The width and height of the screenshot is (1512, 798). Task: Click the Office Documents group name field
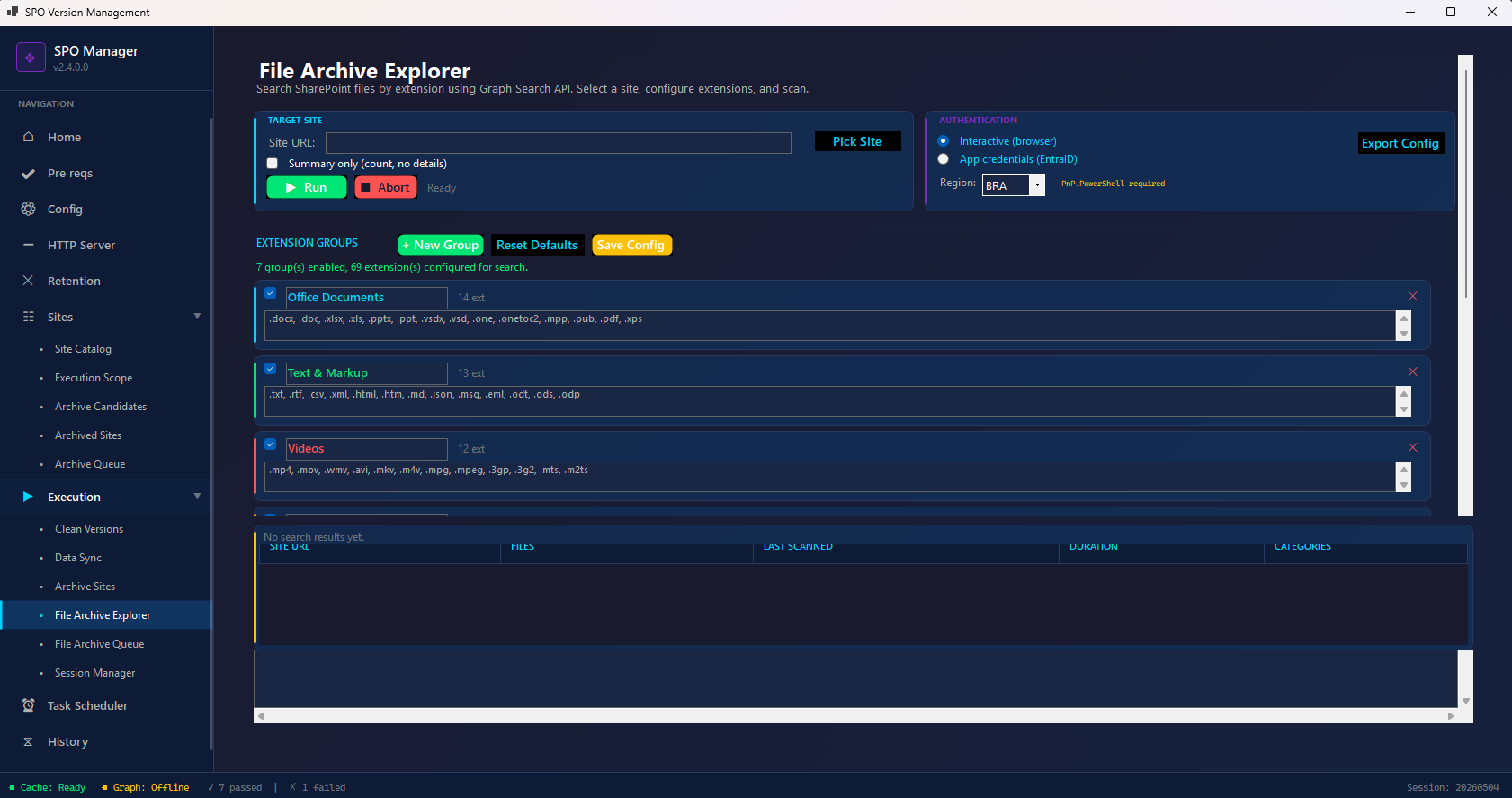pos(366,298)
